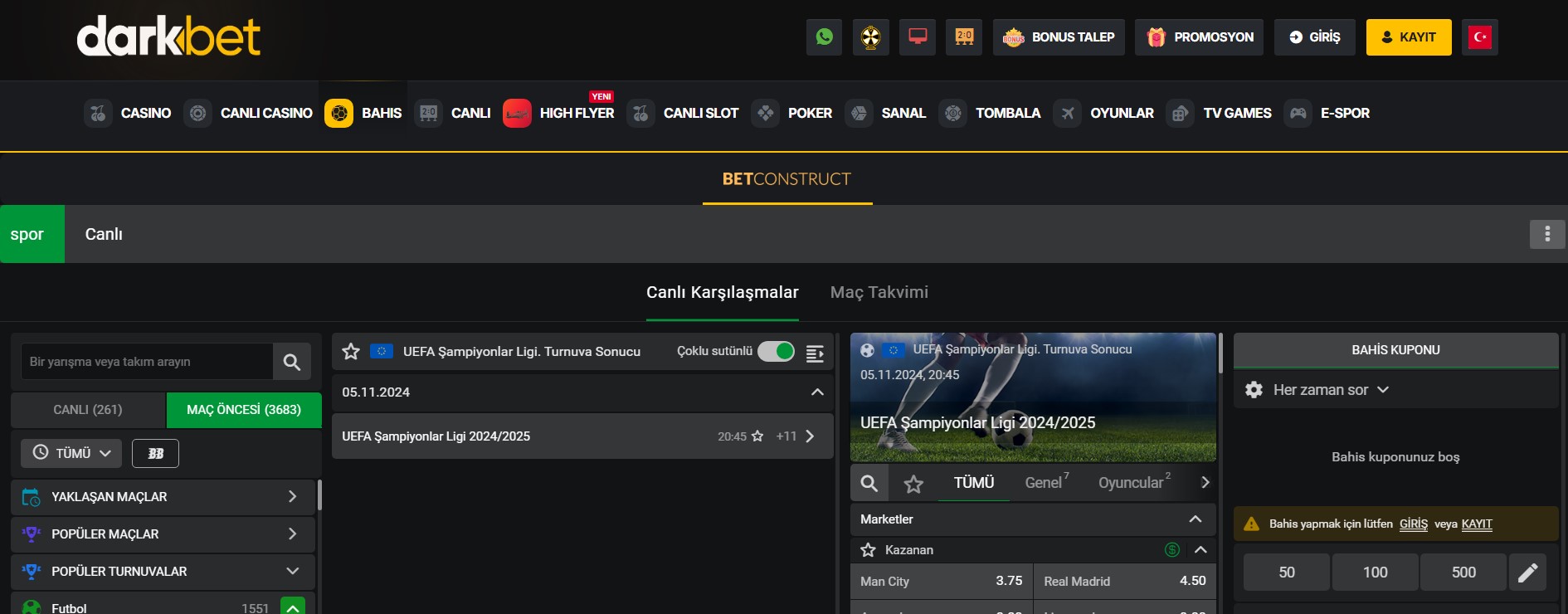Screen dimensions: 1568x614
Task: Open the WhatsApp contact icon
Action: click(824, 37)
